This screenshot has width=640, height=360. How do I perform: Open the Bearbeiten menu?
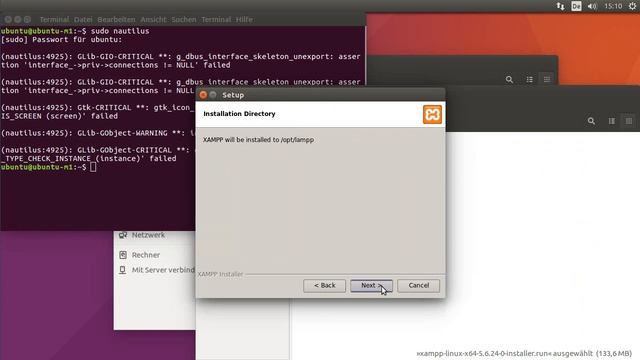tap(116, 19)
